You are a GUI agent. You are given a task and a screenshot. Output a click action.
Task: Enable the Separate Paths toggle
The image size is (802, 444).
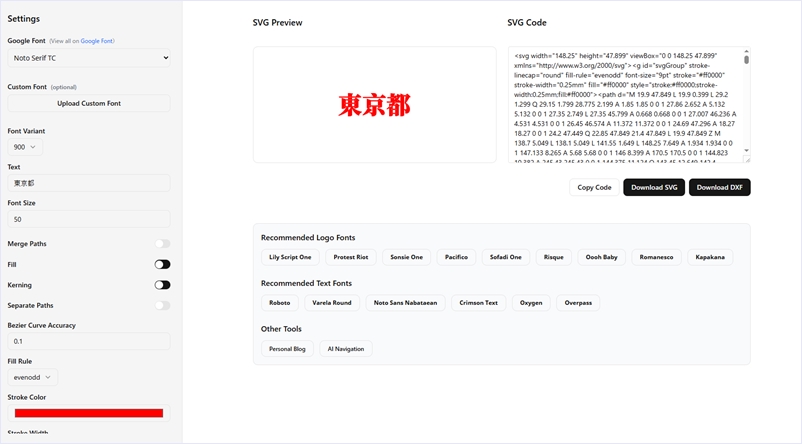[162, 306]
